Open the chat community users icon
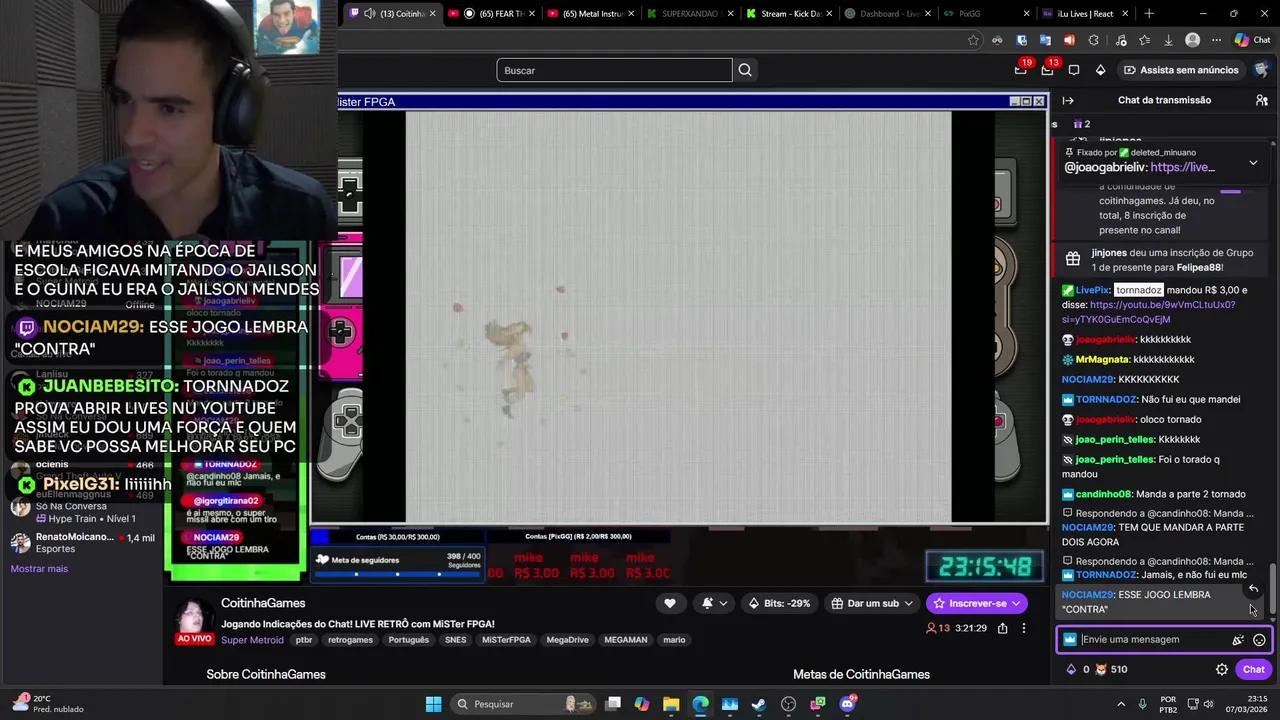 click(x=1262, y=100)
